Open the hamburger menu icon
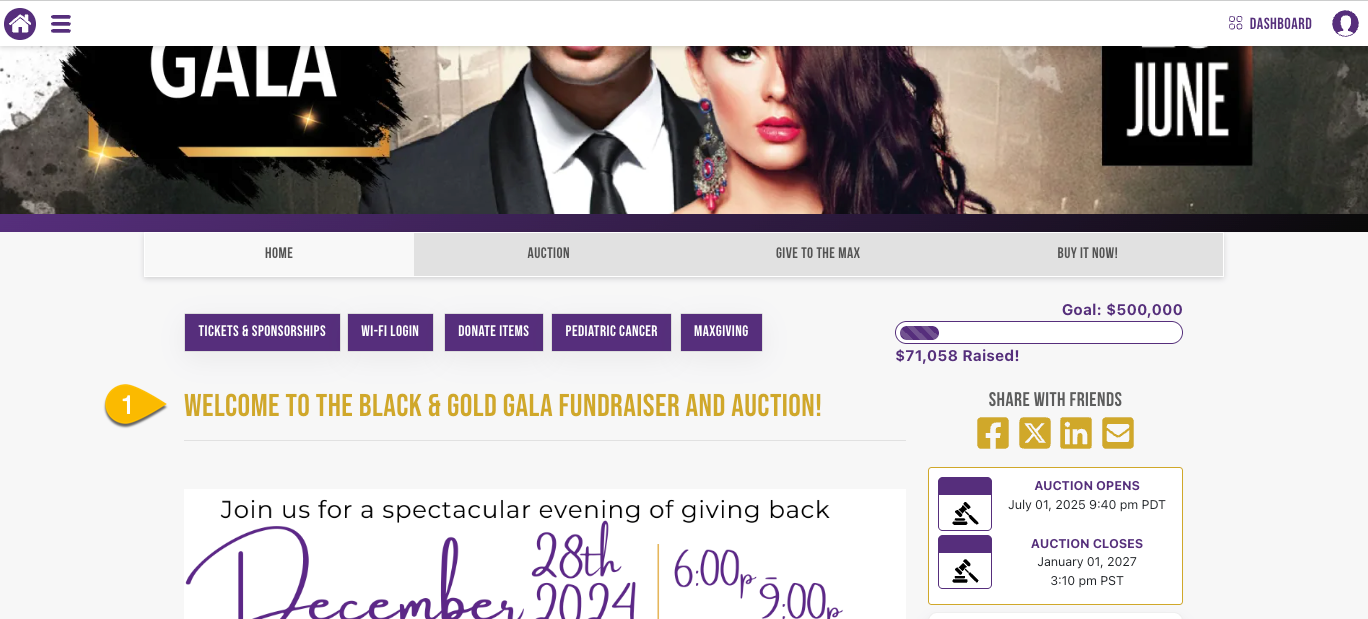This screenshot has width=1368, height=619. [61, 24]
